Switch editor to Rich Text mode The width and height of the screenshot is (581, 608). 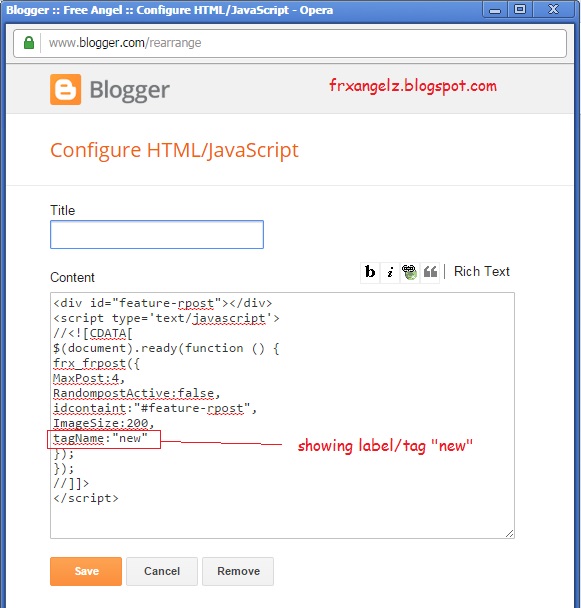(x=482, y=271)
